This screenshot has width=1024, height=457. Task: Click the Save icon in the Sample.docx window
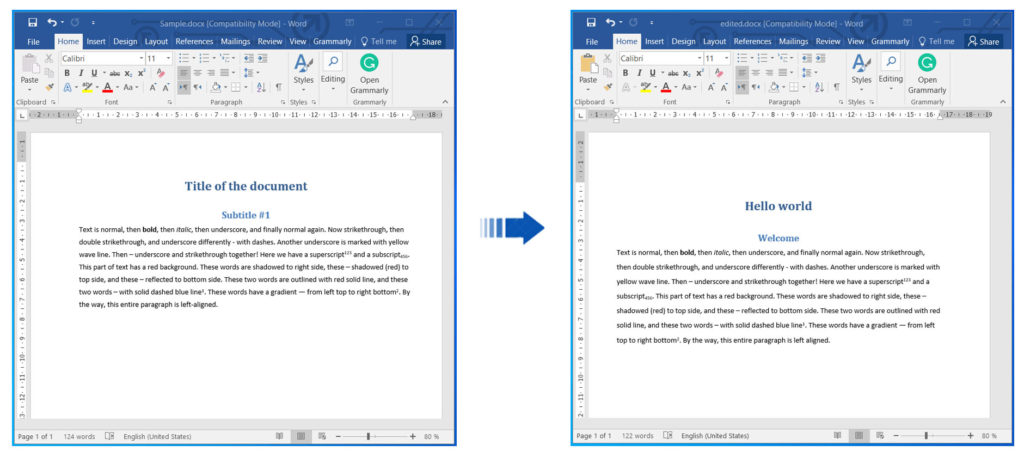[x=33, y=22]
